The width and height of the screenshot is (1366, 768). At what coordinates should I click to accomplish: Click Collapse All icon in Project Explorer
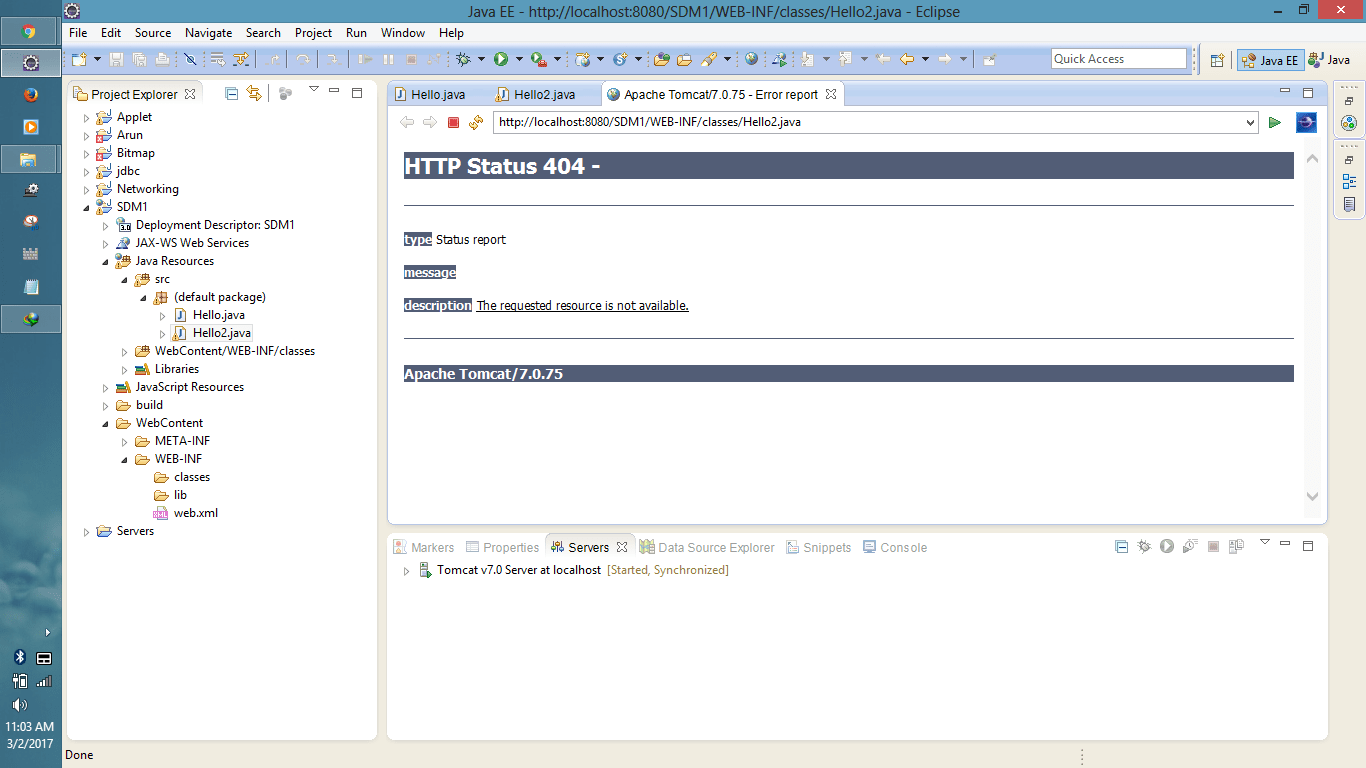point(232,93)
